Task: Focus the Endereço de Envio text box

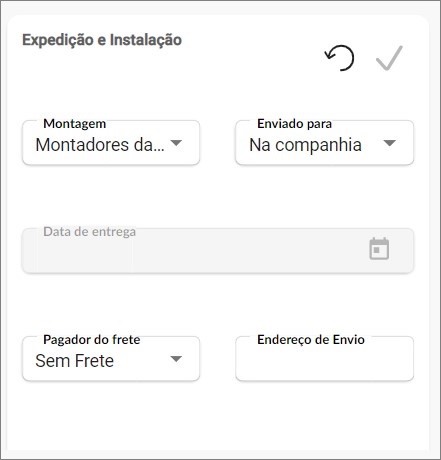Action: [x=324, y=359]
